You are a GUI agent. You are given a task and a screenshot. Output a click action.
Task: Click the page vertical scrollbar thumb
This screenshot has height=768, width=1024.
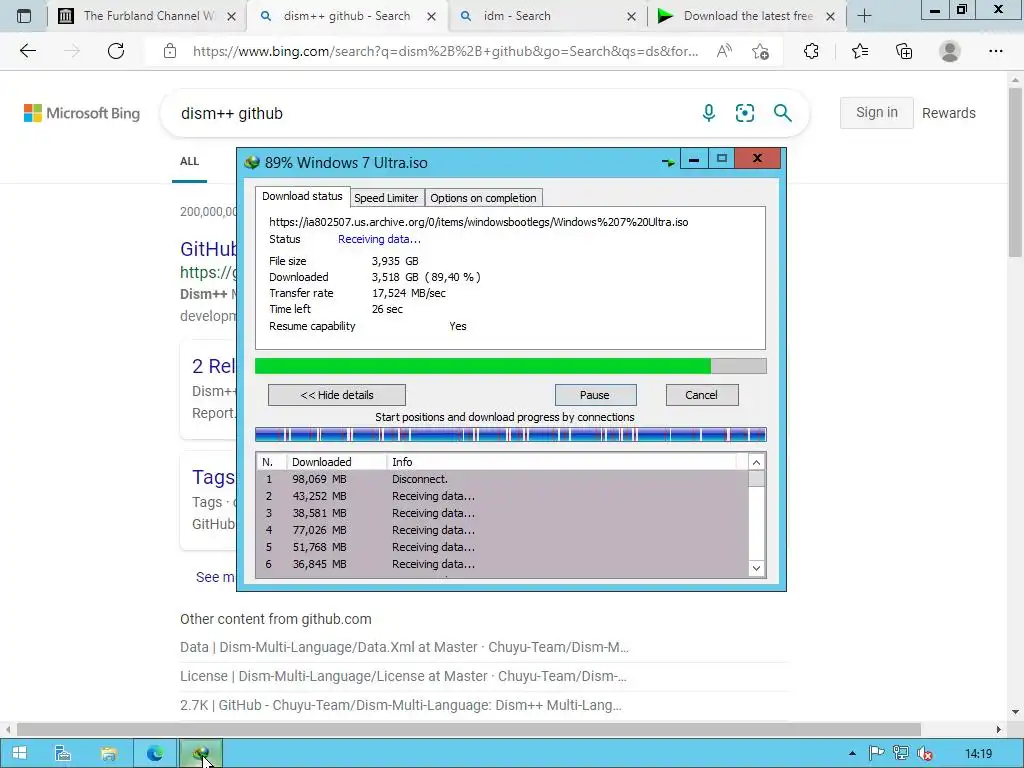[x=1014, y=173]
